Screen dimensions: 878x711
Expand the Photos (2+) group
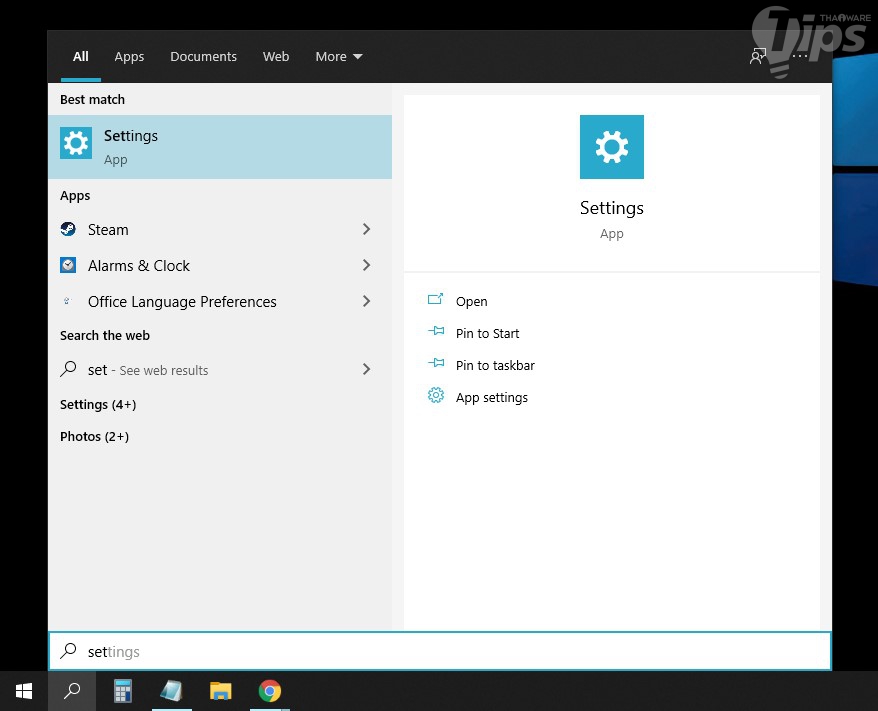coord(94,436)
